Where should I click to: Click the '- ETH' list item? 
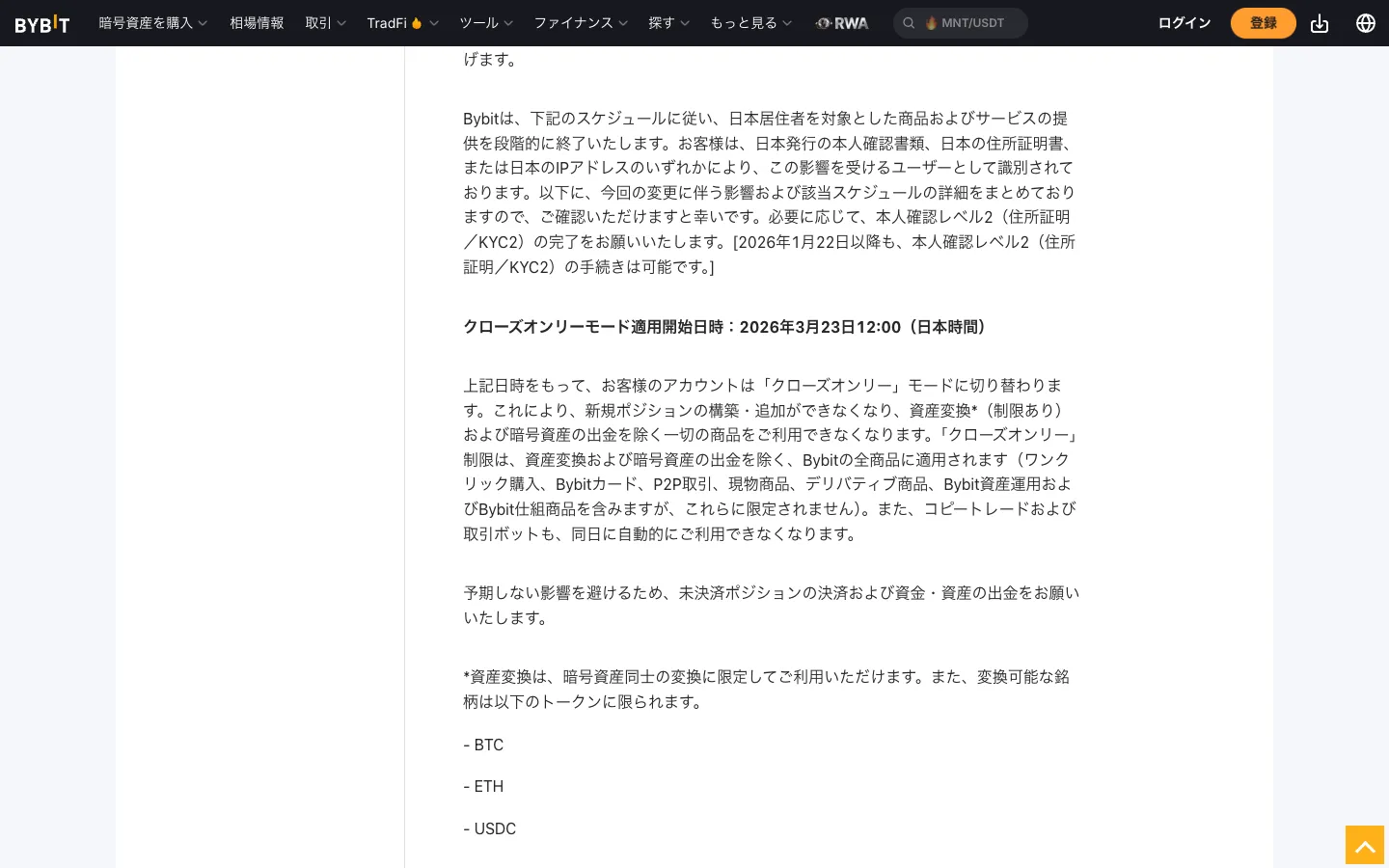tap(483, 786)
